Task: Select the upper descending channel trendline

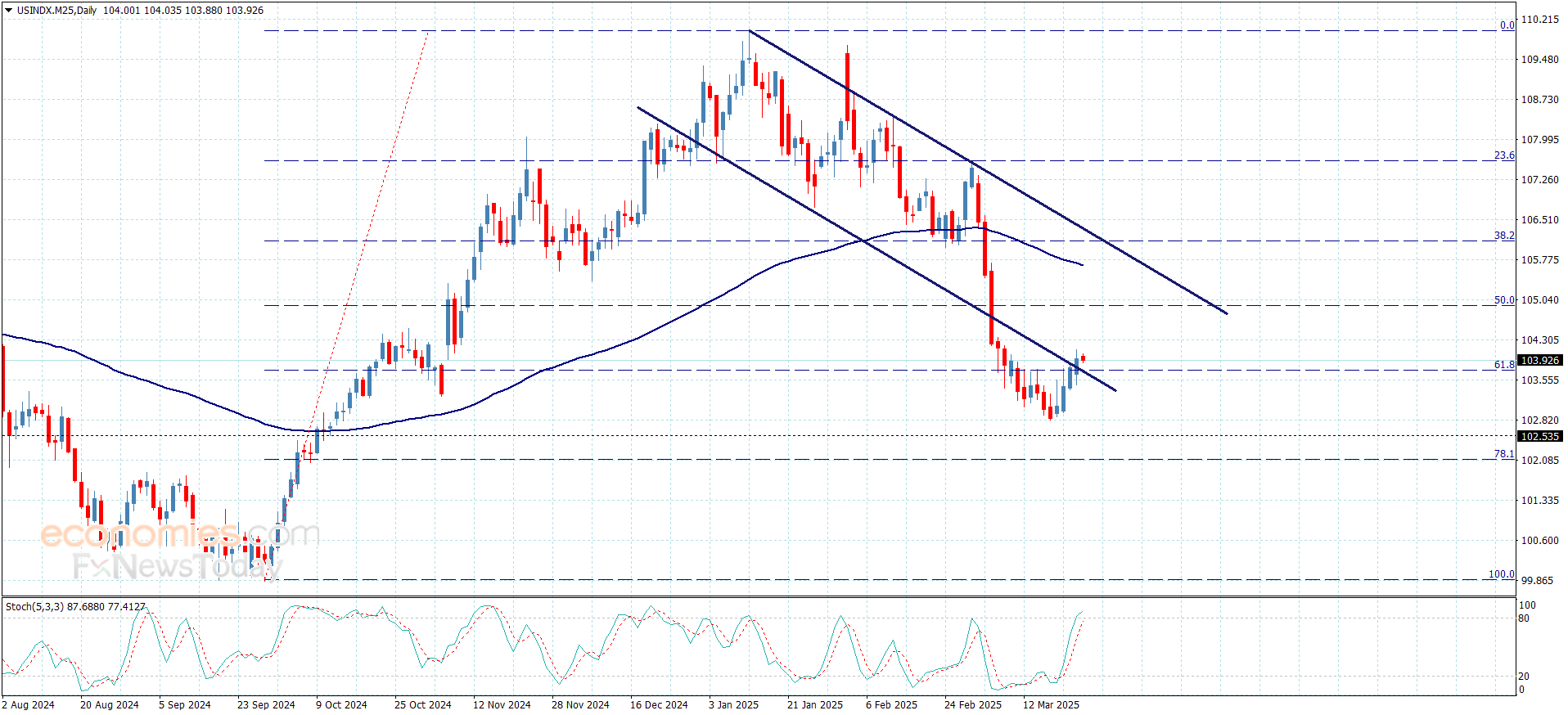Action: tap(989, 172)
